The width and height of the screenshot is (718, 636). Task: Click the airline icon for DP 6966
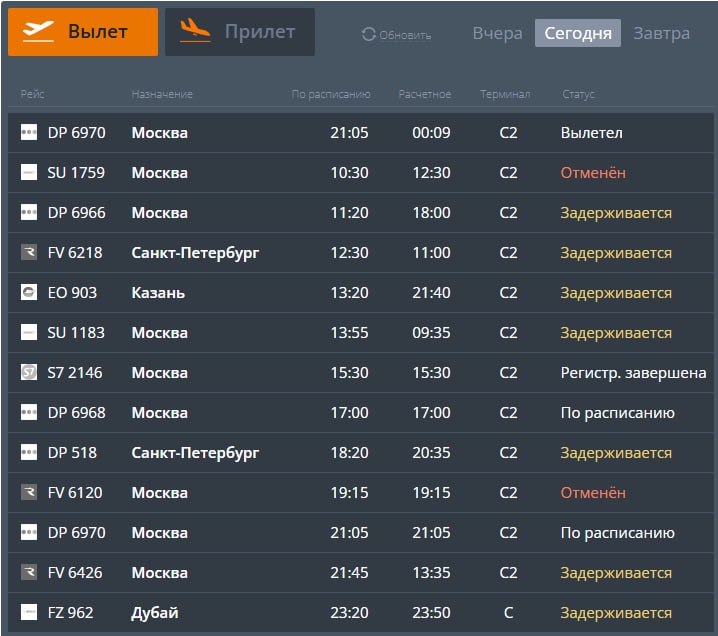pos(29,213)
